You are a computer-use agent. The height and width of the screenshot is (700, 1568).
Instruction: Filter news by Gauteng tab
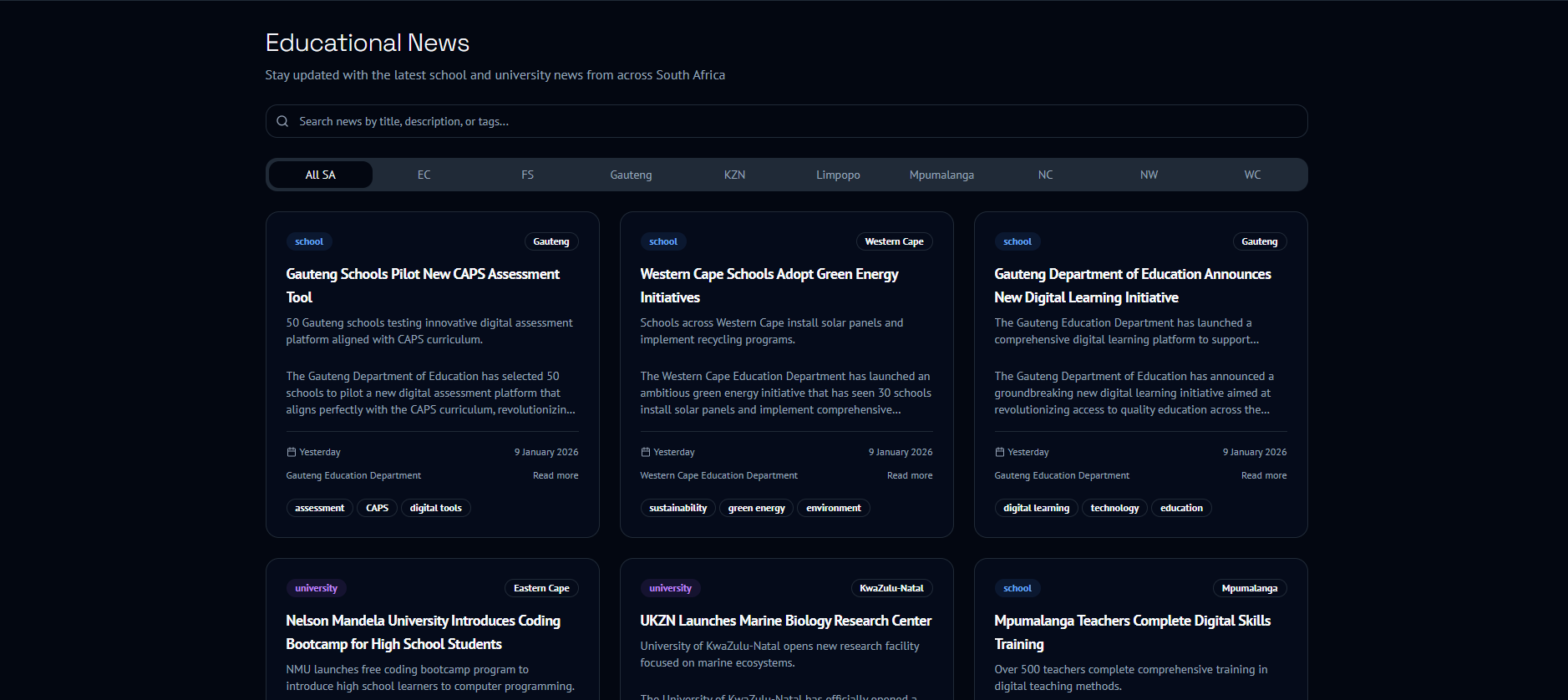point(631,175)
